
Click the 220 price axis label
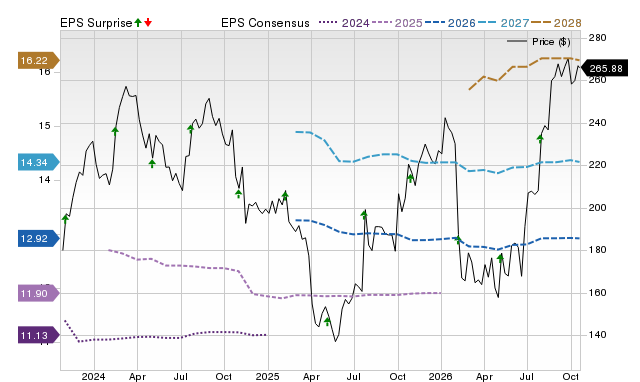point(597,165)
